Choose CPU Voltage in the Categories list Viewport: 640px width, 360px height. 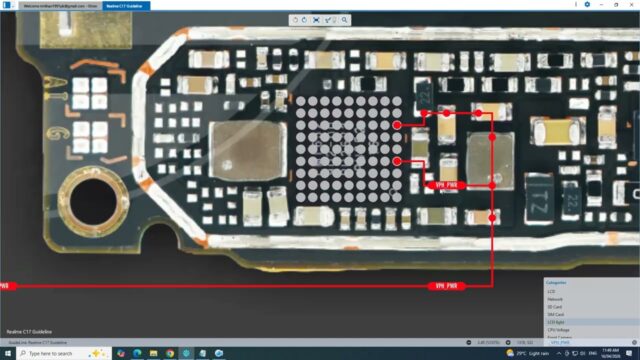[592, 330]
